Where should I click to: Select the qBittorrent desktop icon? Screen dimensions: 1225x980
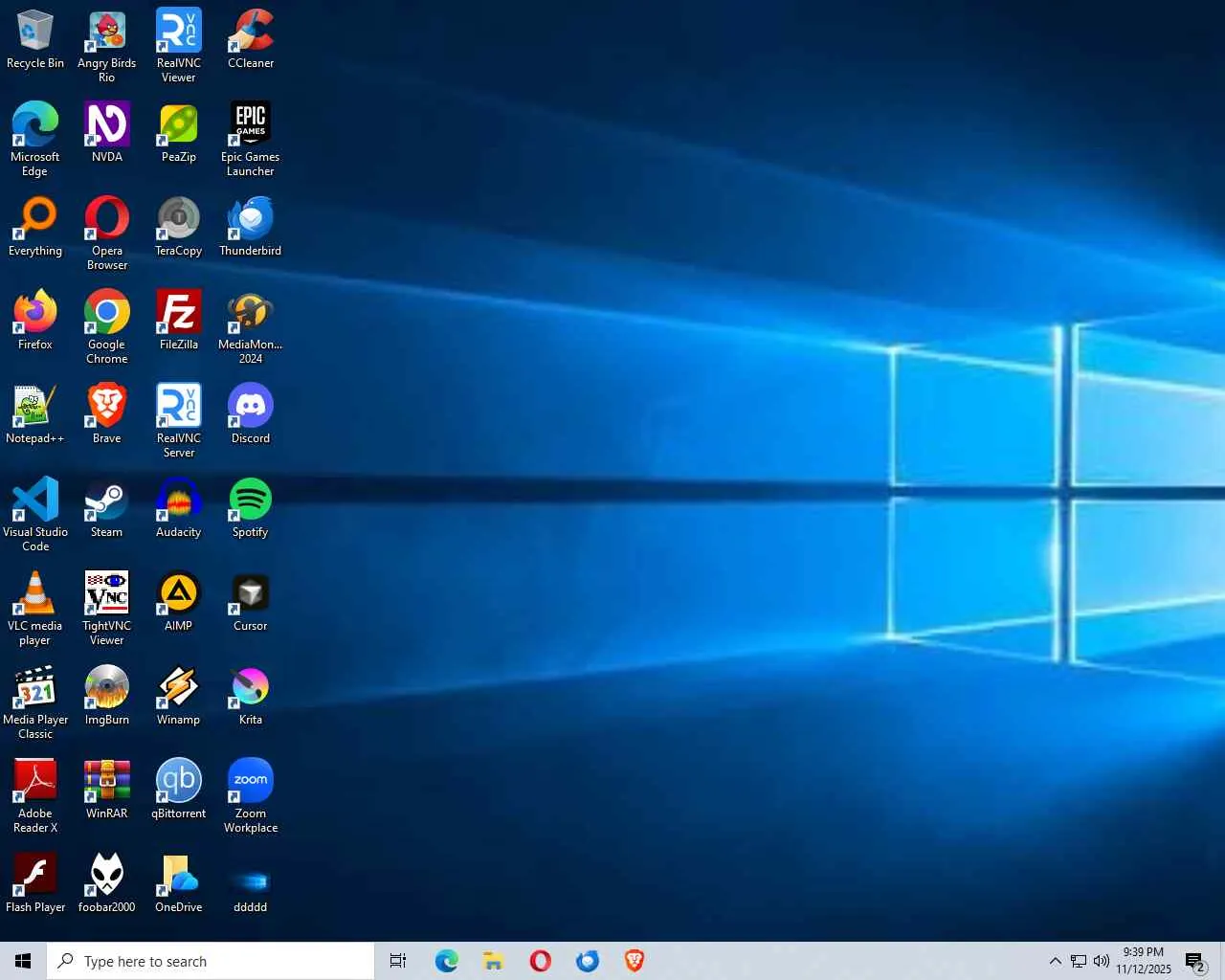coord(179,789)
